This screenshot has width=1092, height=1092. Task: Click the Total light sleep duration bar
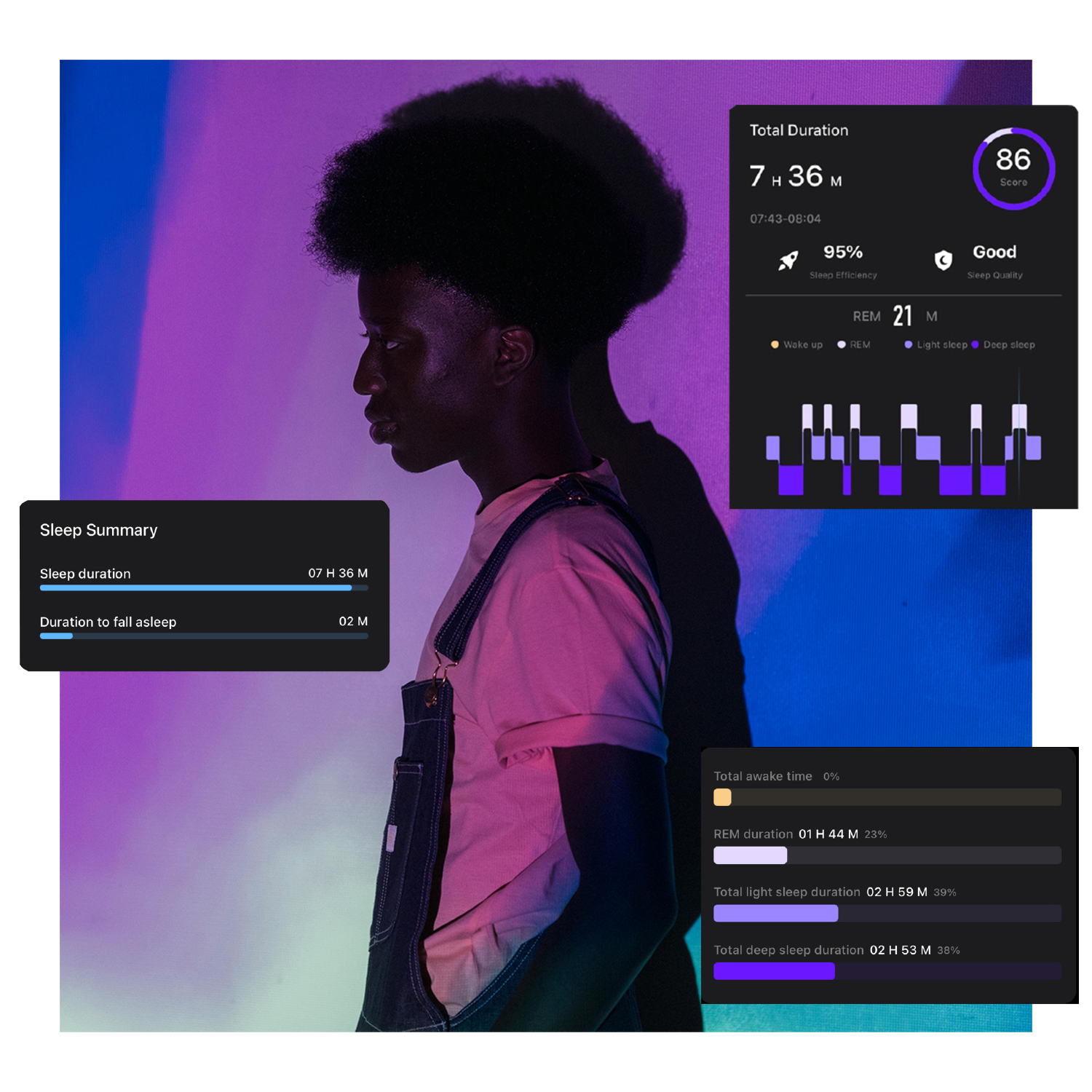tap(887, 913)
